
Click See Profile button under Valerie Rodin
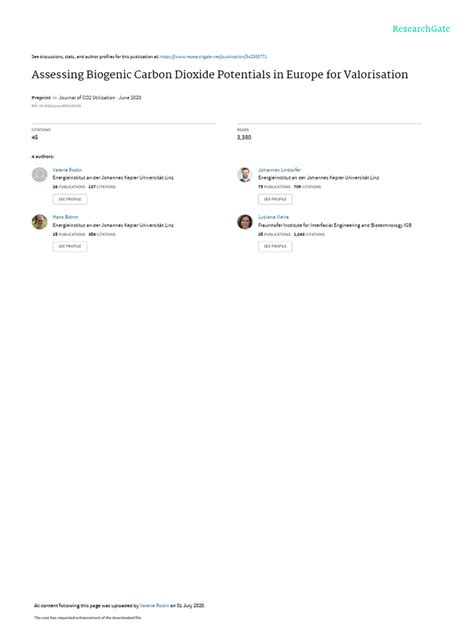pyautogui.click(x=70, y=199)
